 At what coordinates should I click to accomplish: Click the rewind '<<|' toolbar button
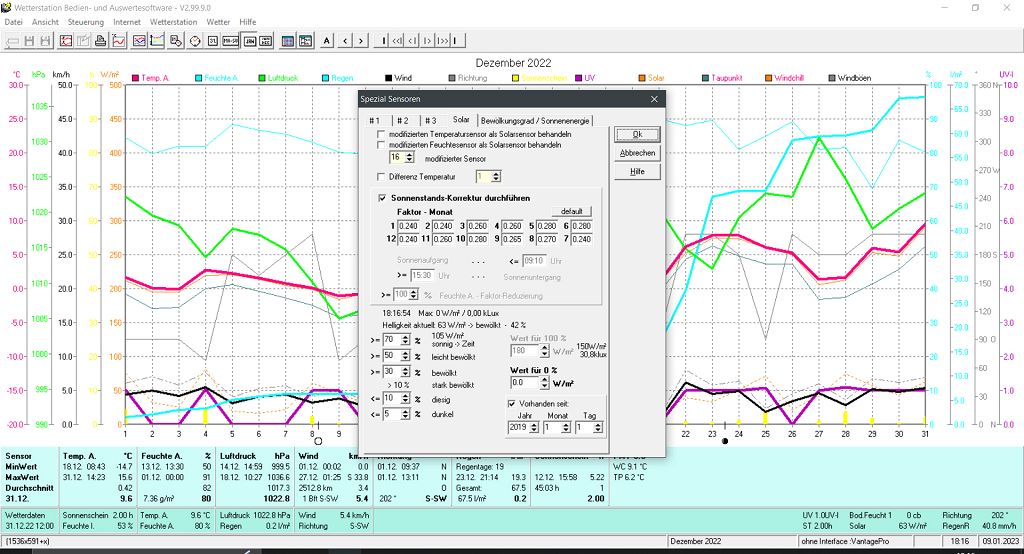(x=398, y=41)
